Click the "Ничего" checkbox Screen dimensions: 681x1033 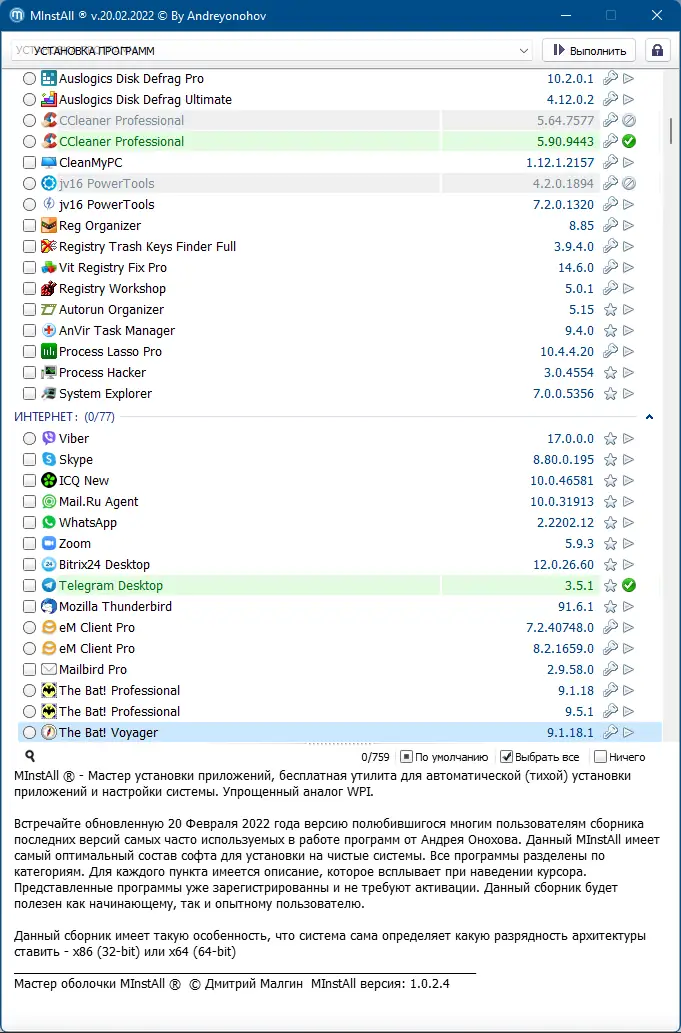point(600,757)
